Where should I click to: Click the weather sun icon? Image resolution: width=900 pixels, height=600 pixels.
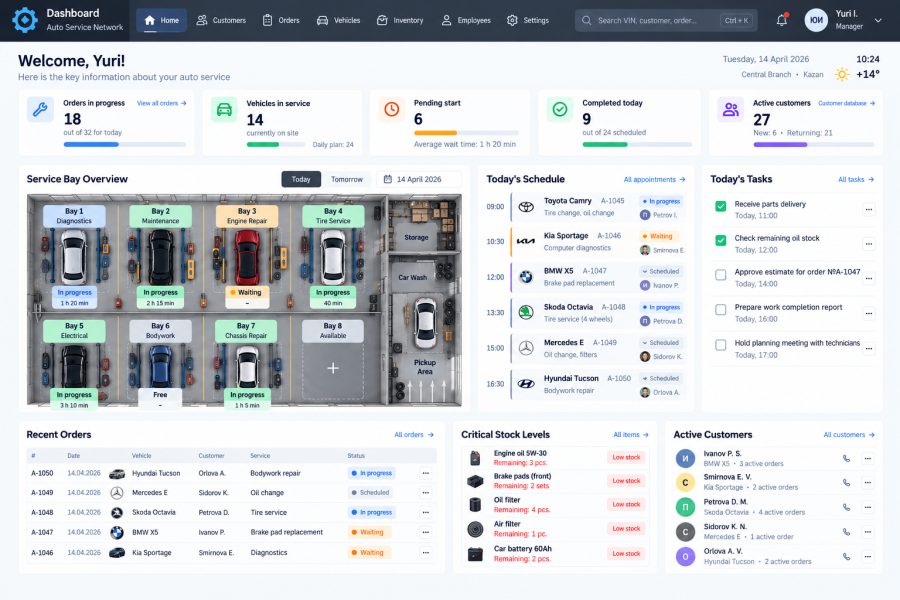click(x=842, y=74)
